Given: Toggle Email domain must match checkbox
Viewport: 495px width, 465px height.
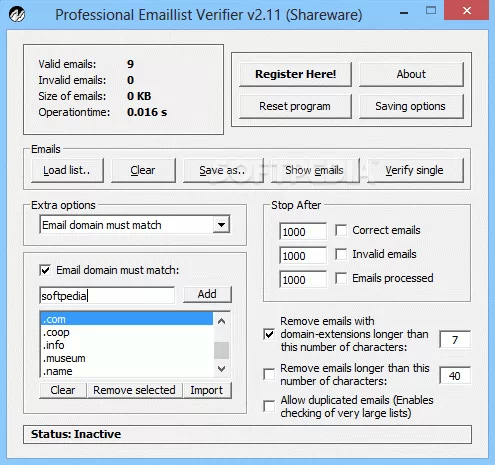Looking at the screenshot, I should pos(45,270).
